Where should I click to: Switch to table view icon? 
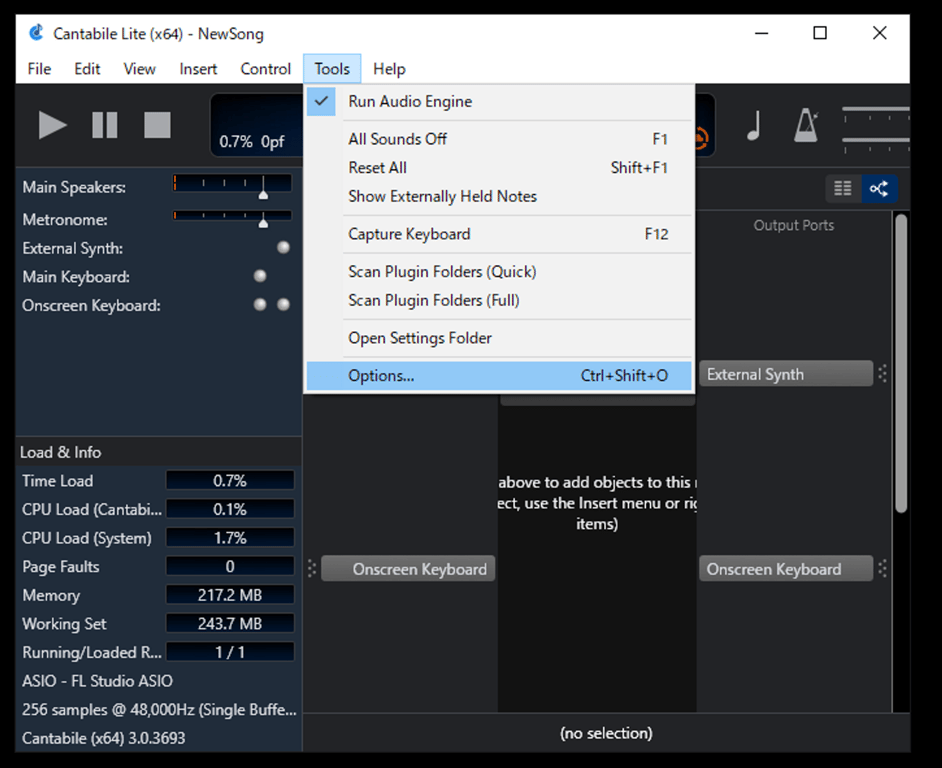tap(843, 189)
